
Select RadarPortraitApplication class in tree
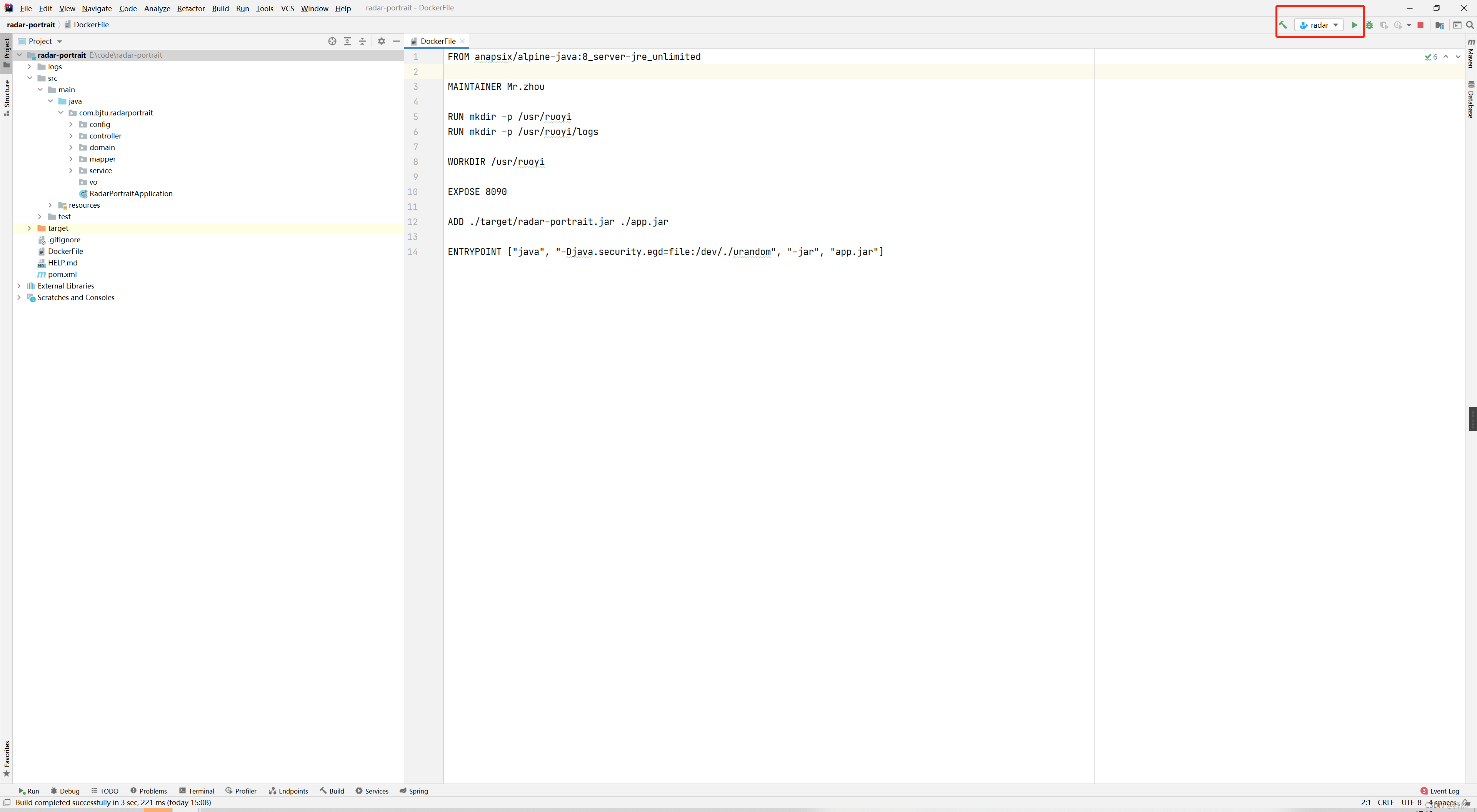(131, 193)
